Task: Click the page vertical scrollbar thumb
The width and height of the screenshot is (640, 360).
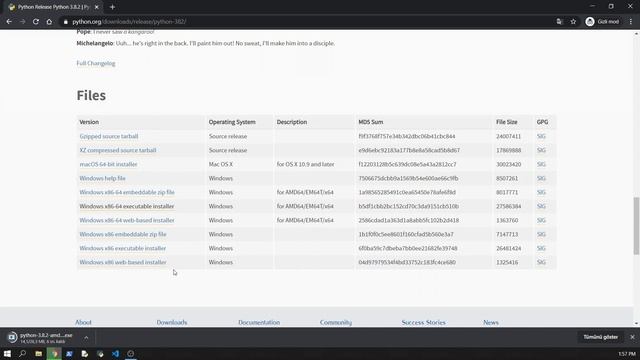Action: point(636,226)
